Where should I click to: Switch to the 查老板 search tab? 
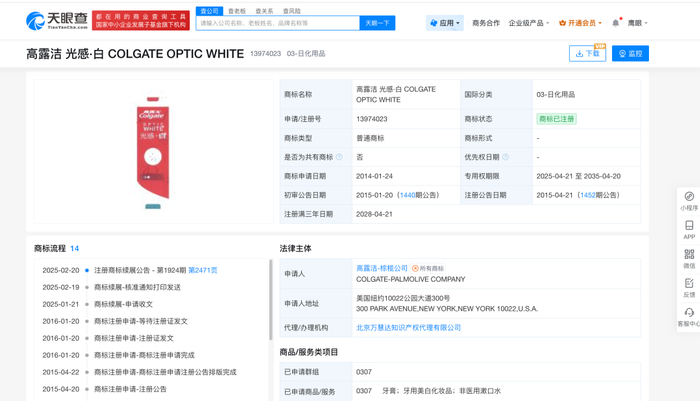237,11
